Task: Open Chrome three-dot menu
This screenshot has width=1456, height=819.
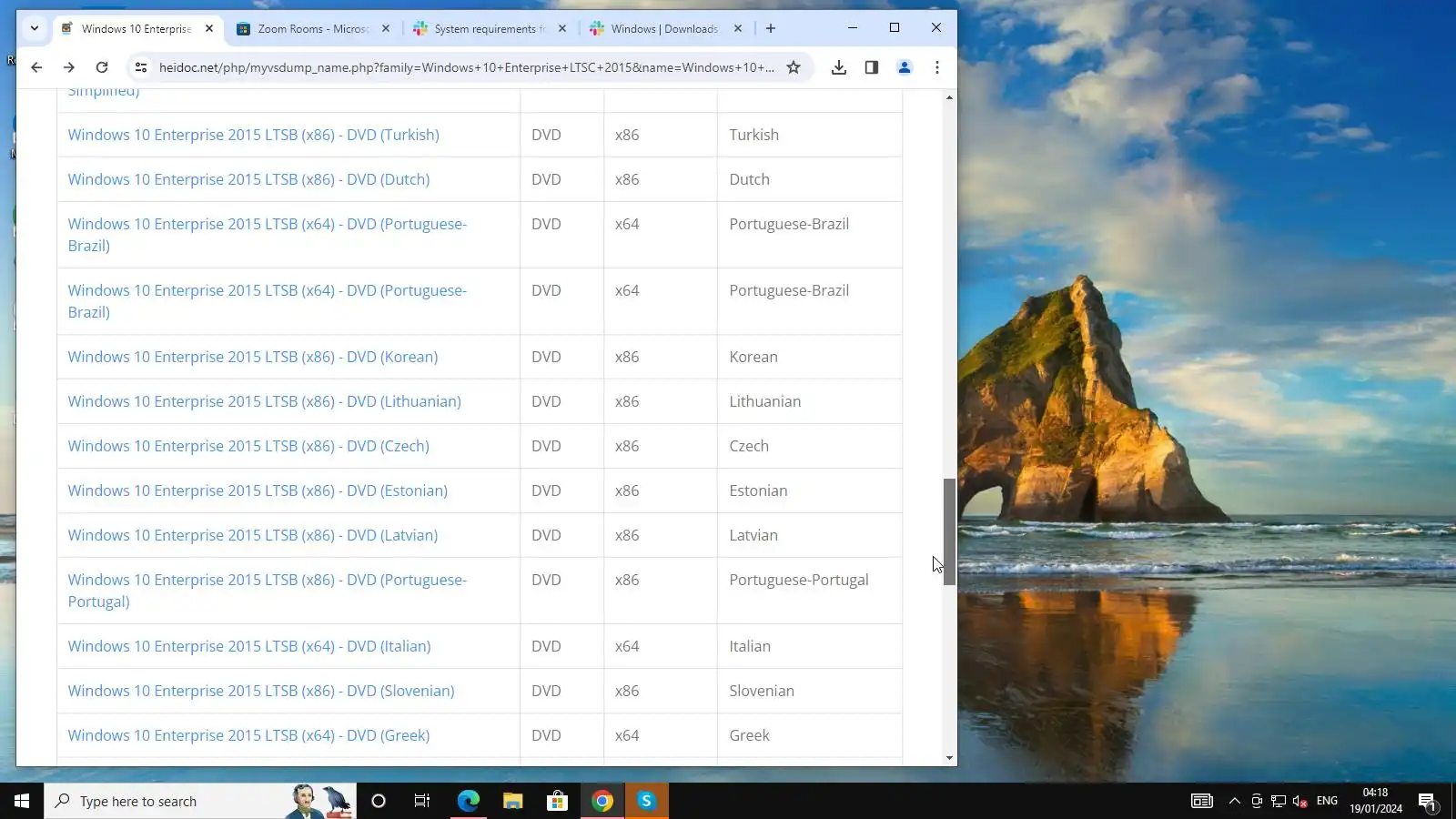Action: pos(937,67)
